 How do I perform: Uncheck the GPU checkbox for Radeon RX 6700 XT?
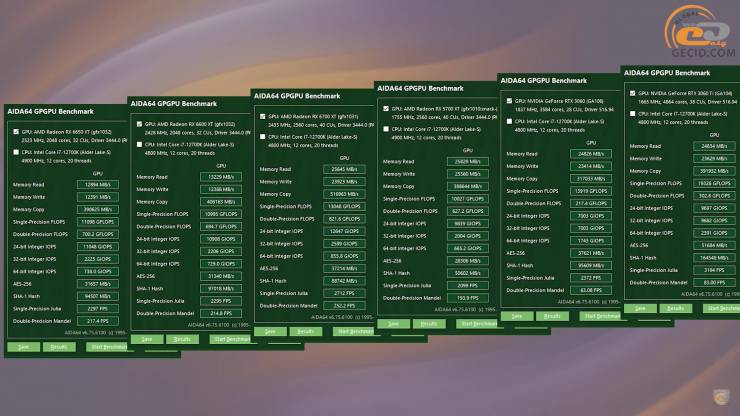262,116
